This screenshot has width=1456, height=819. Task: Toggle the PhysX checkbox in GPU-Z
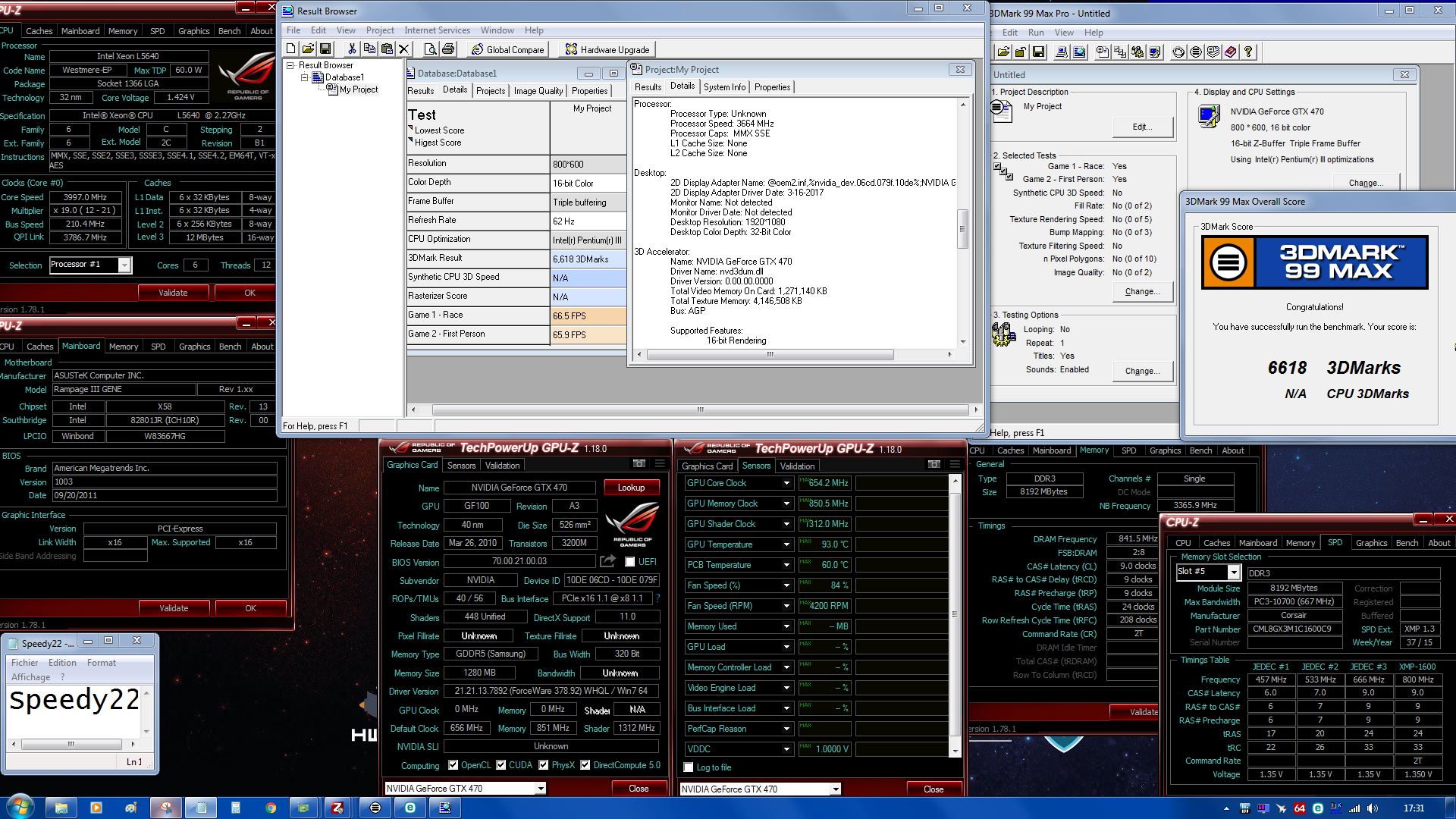543,765
